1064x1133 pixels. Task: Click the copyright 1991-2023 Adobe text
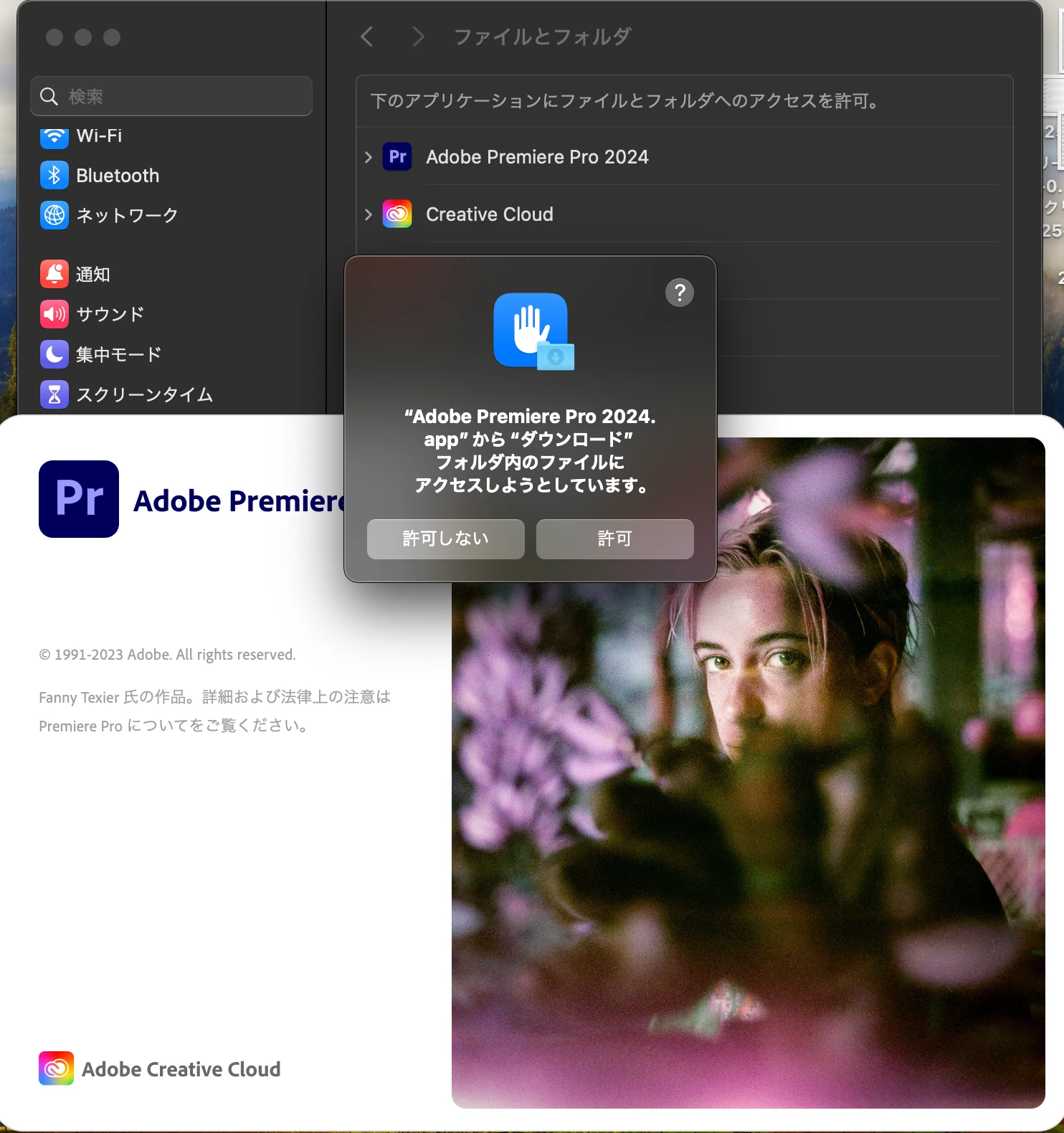tap(167, 655)
